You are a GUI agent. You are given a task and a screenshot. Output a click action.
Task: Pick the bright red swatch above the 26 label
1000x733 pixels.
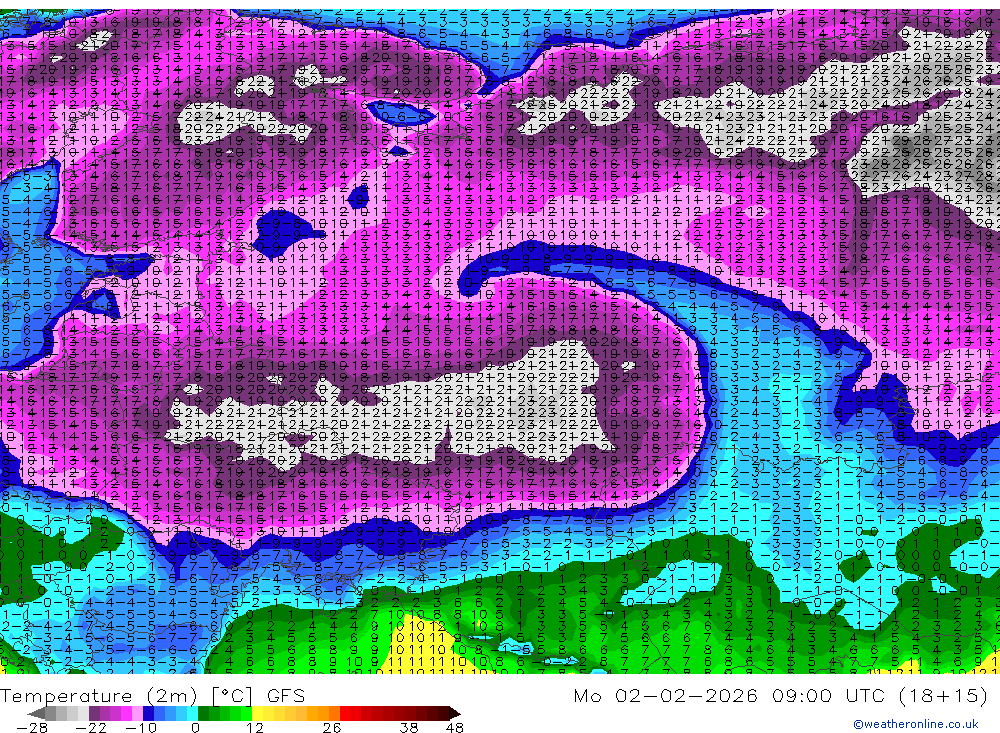click(x=345, y=713)
